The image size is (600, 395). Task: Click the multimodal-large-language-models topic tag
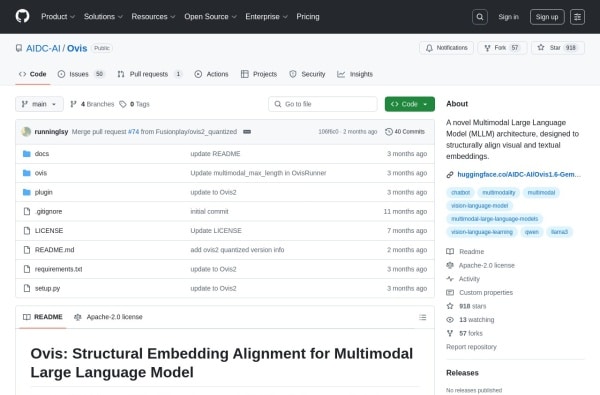(x=494, y=219)
